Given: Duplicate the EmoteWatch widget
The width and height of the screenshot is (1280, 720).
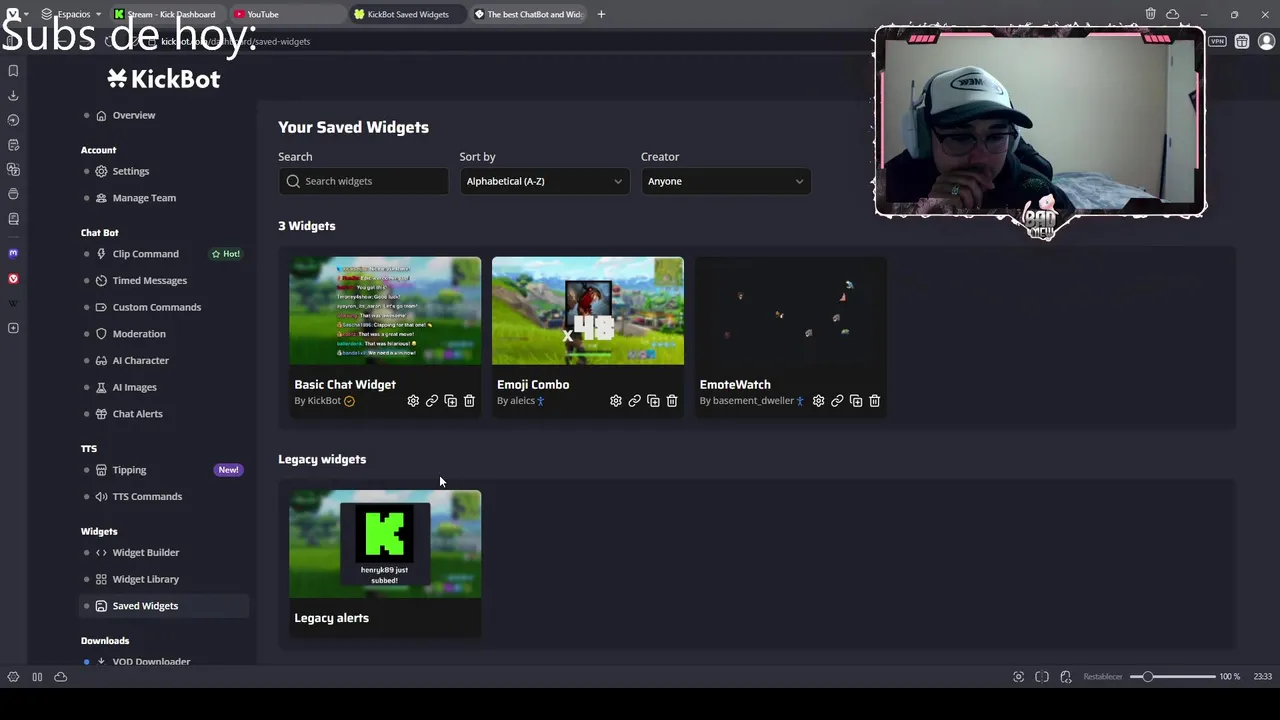Looking at the screenshot, I should pyautogui.click(x=856, y=401).
